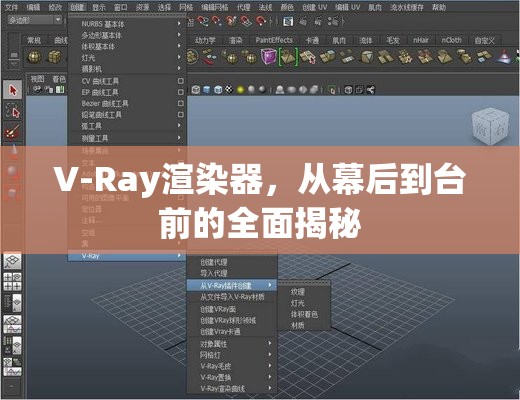Open 铅笔曲线工具 option box
The height and width of the screenshot is (400, 520).
coord(180,114)
